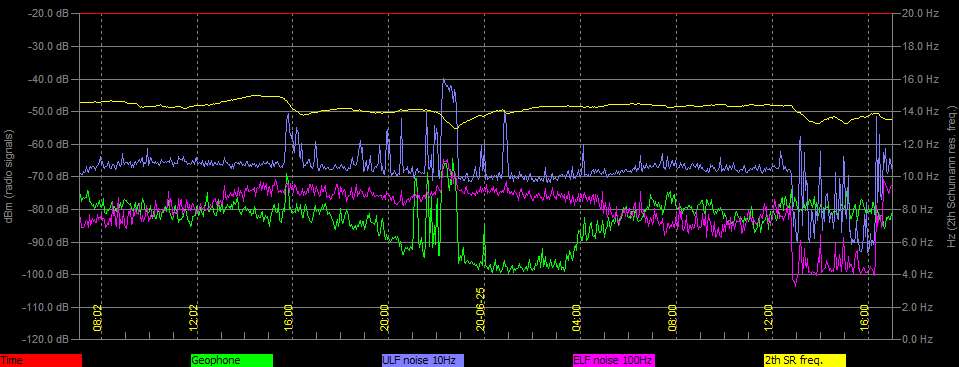The width and height of the screenshot is (959, 367).
Task: Select the 08:02 time marker label
Action: point(97,317)
